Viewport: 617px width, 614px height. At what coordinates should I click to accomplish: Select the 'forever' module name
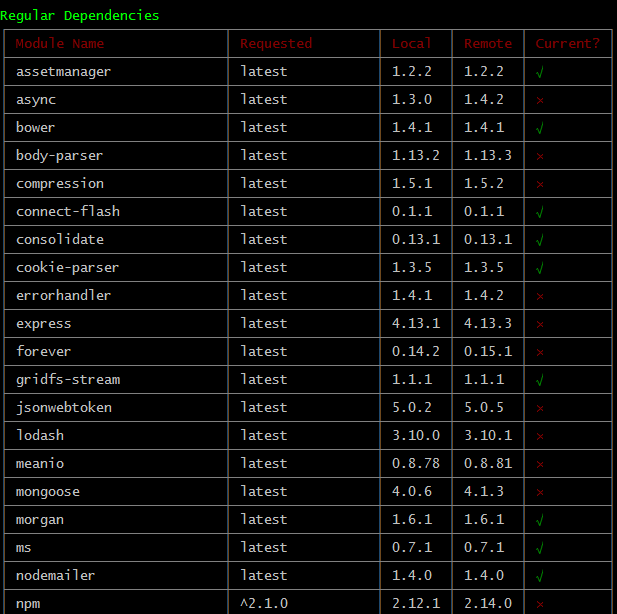pos(43,351)
